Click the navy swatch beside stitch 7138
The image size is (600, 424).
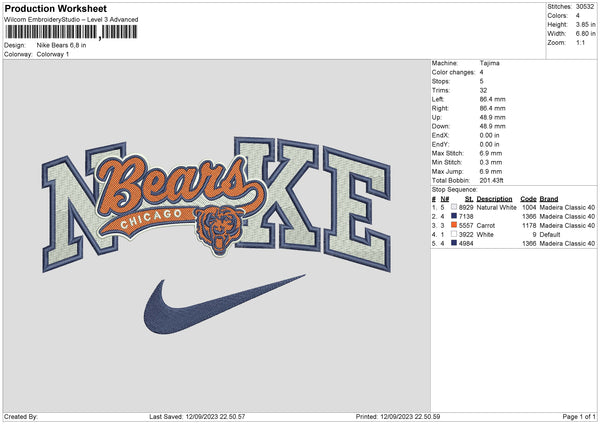point(454,216)
